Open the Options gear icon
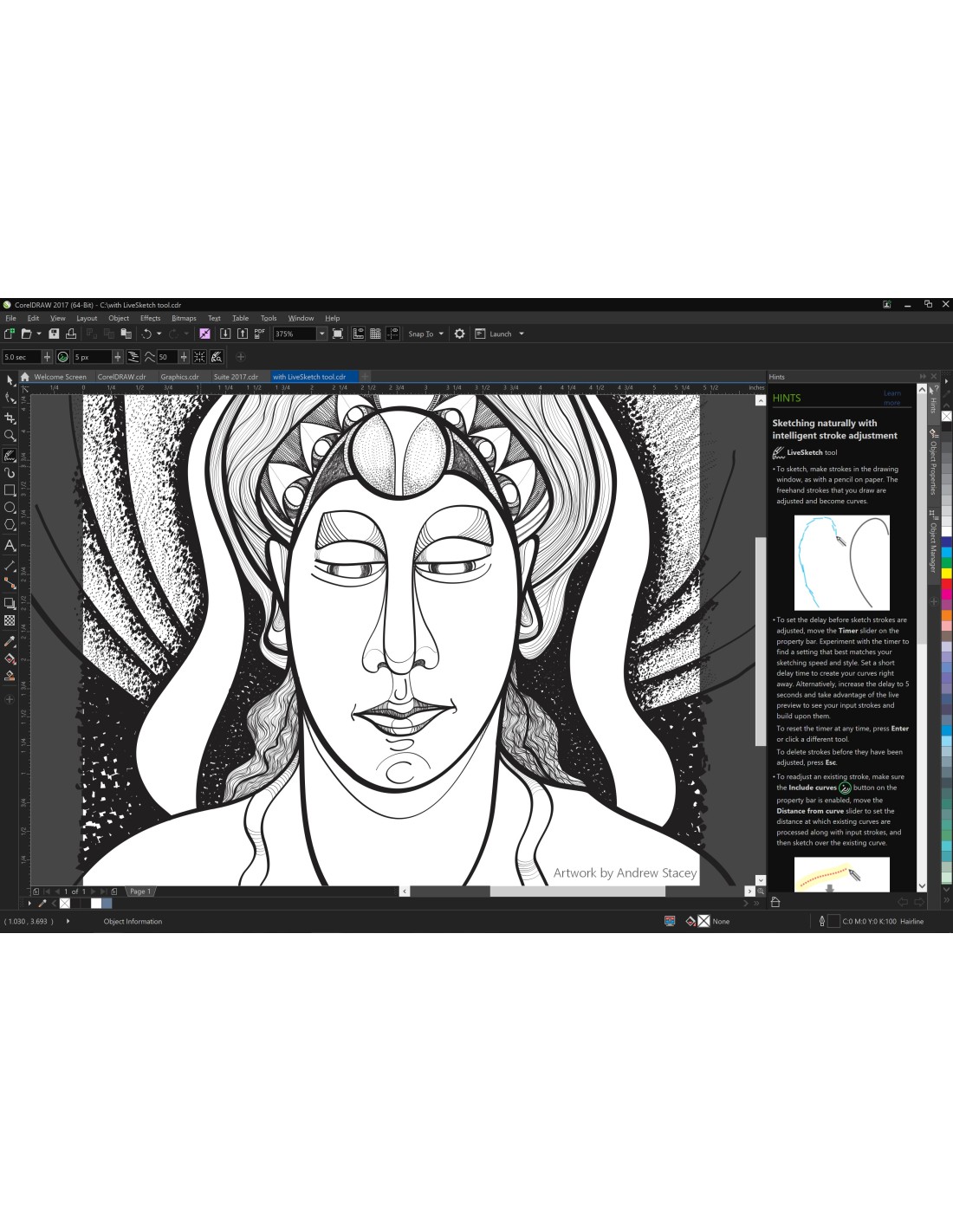This screenshot has height=1232, width=953. pos(459,334)
